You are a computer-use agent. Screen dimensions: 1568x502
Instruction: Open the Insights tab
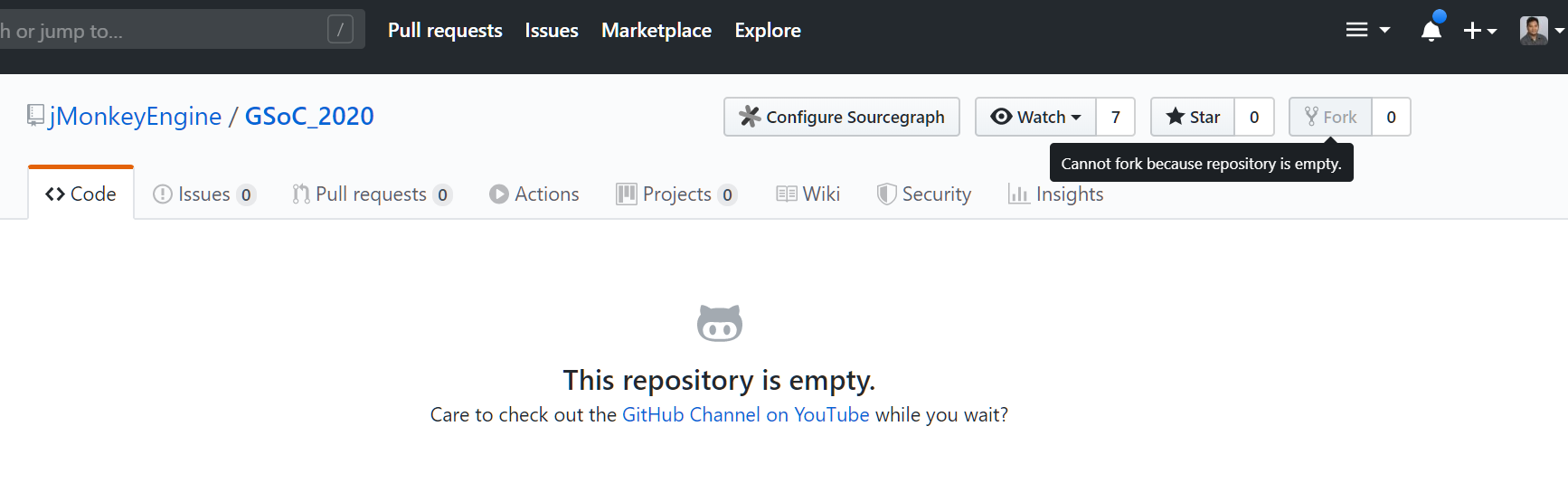point(1056,194)
